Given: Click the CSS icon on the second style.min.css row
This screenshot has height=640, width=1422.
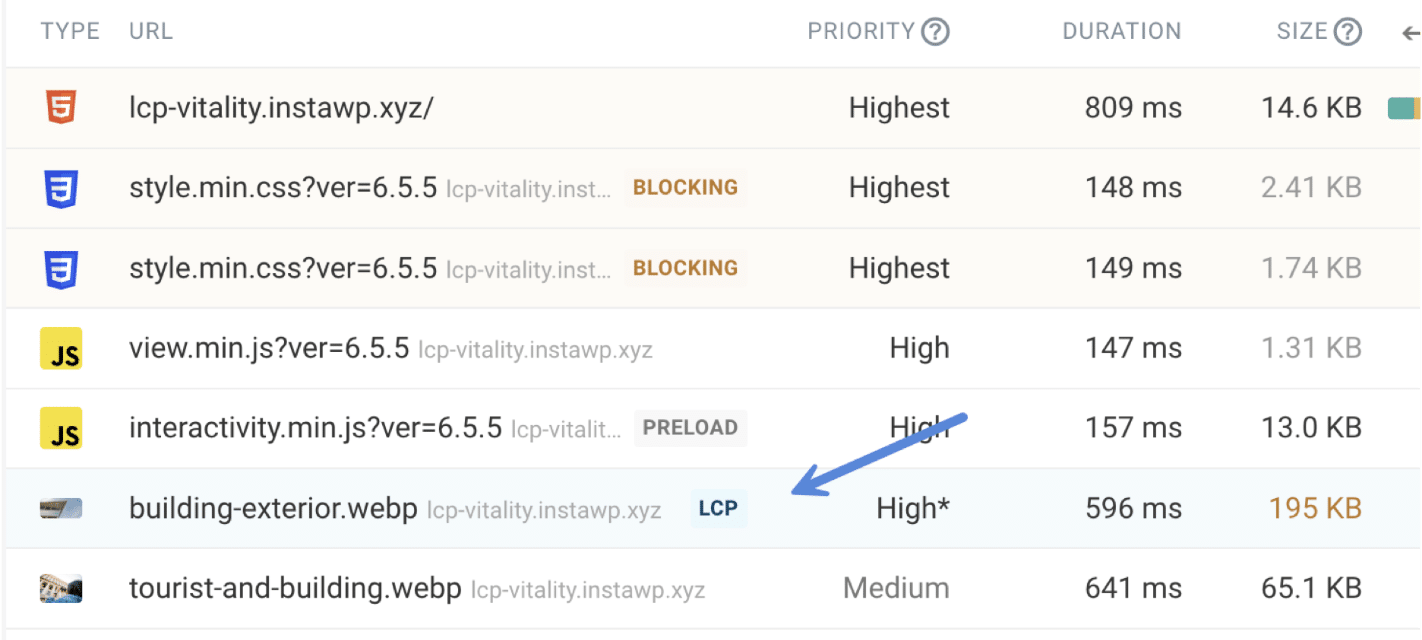Looking at the screenshot, I should pos(60,268).
